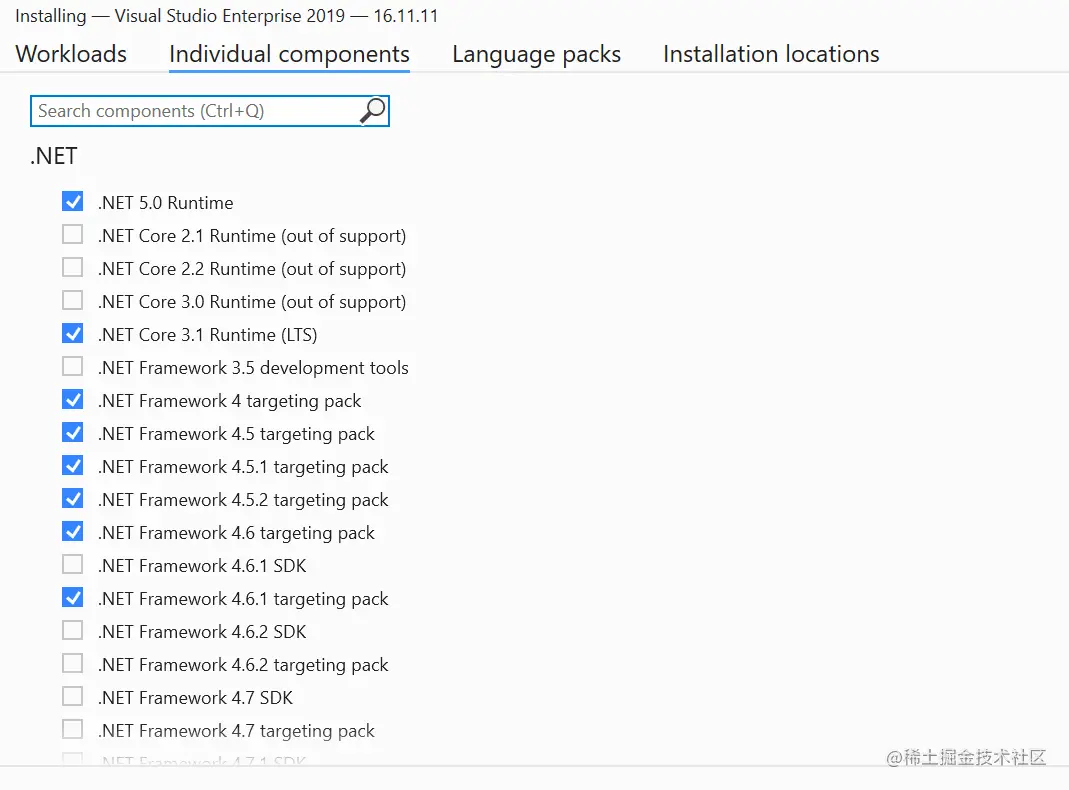Enable .NET Core 2.2 Runtime (out of support)

[72, 267]
